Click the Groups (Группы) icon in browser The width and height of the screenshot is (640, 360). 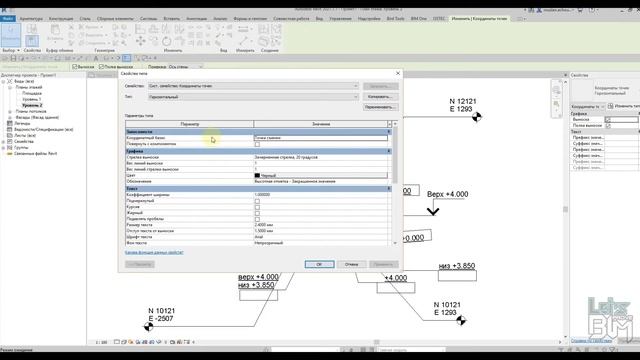tap(10, 147)
